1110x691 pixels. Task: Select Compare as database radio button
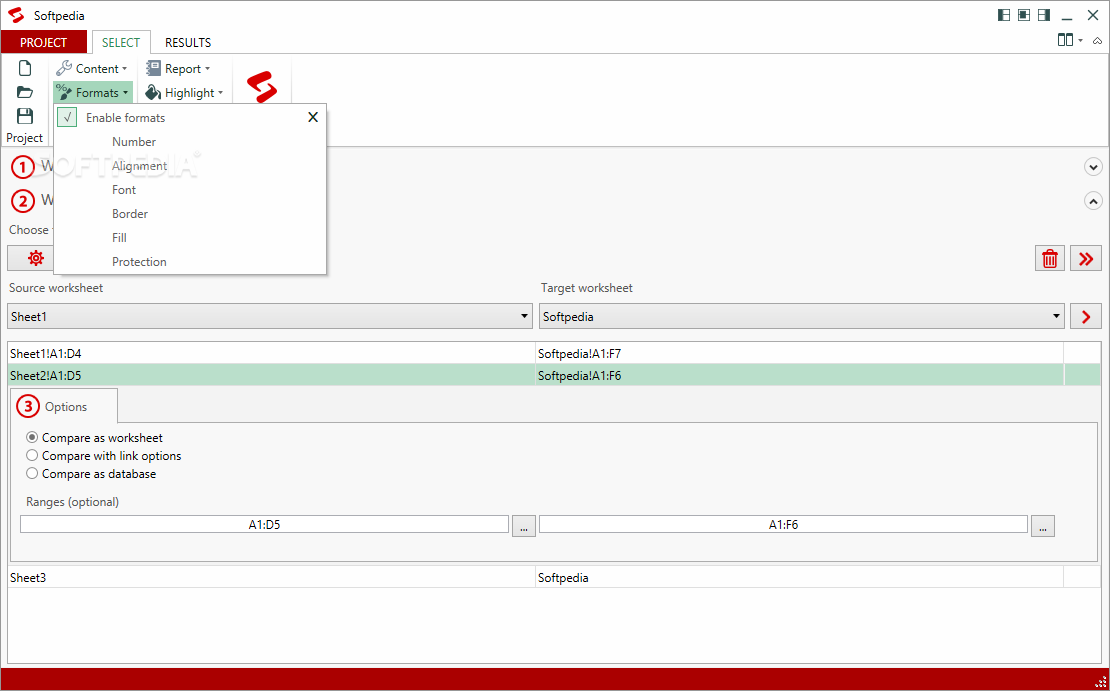point(32,474)
